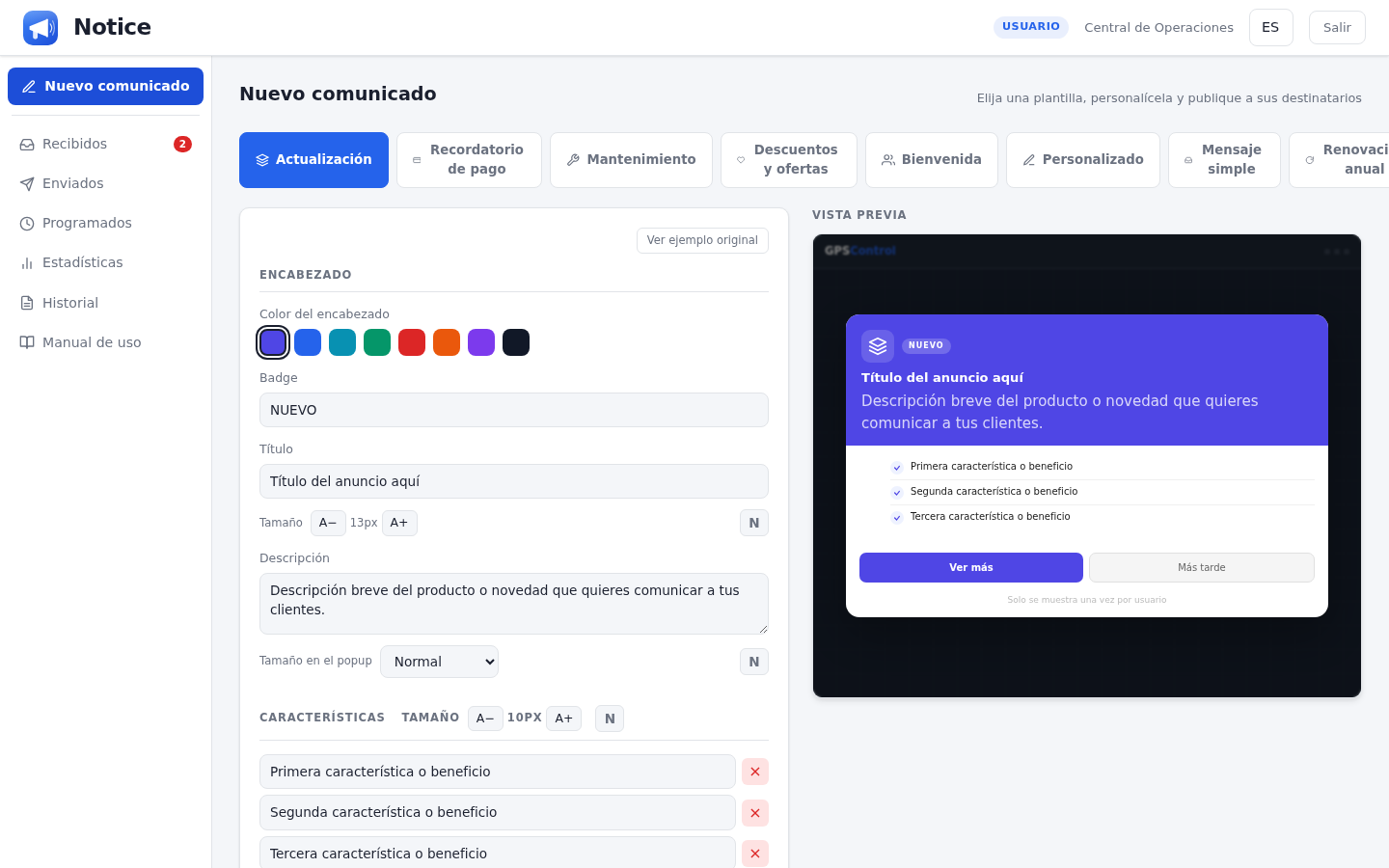Viewport: 1389px width, 868px height.
Task: Select the red header color swatch
Action: (x=412, y=342)
